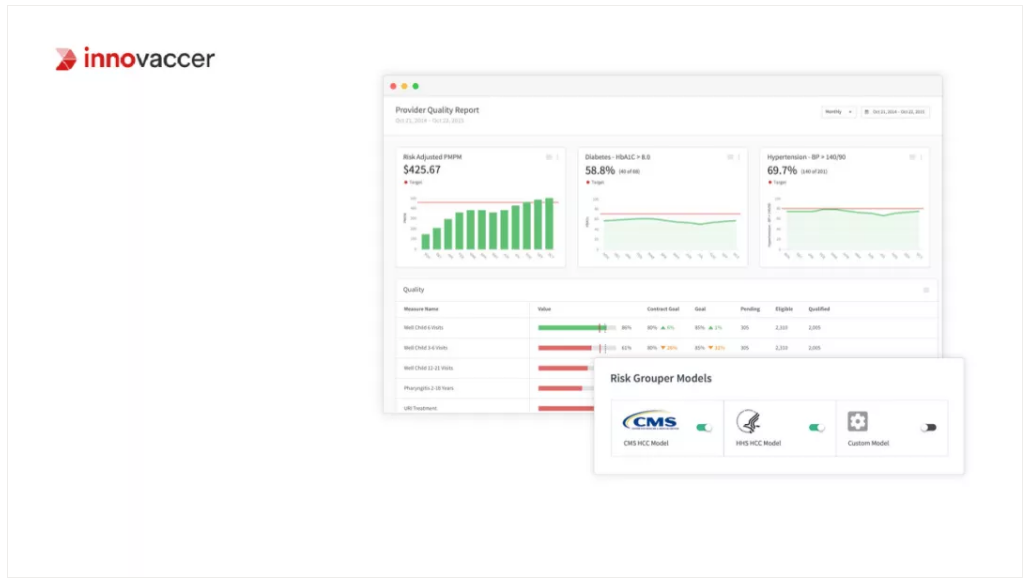This screenshot has width=1033, height=585.
Task: Click the Custom Model gear icon
Action: tap(857, 421)
